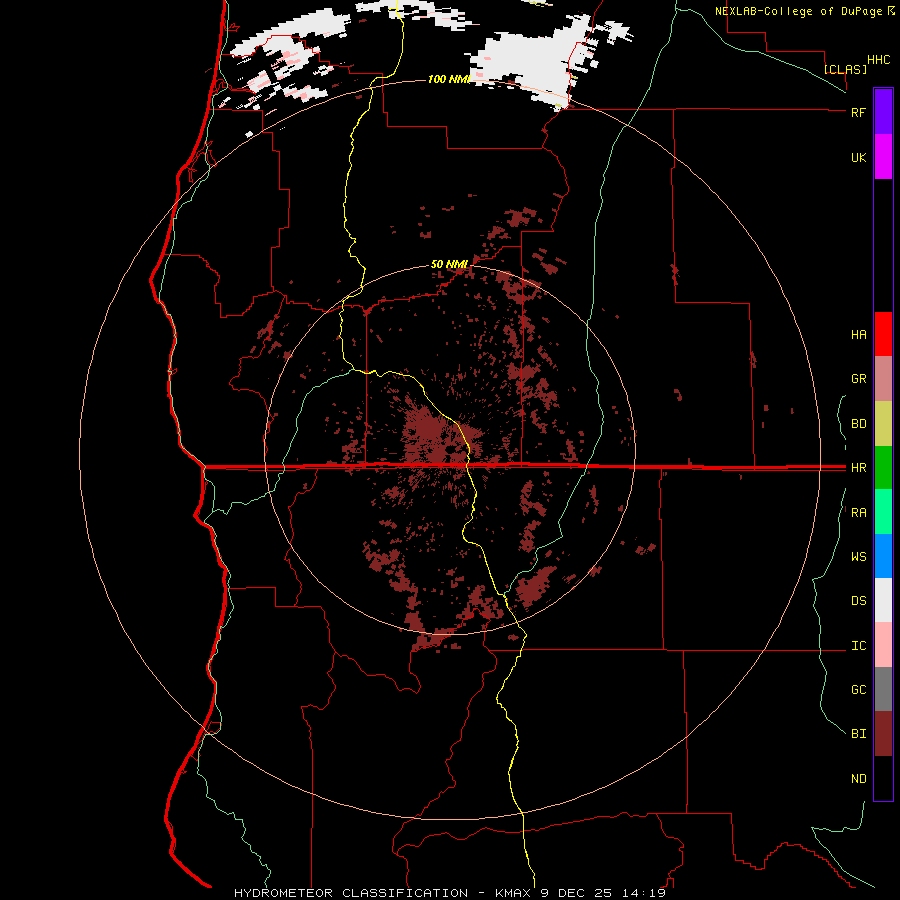The height and width of the screenshot is (900, 900).
Task: Click the DS legend label
Action: 858,601
